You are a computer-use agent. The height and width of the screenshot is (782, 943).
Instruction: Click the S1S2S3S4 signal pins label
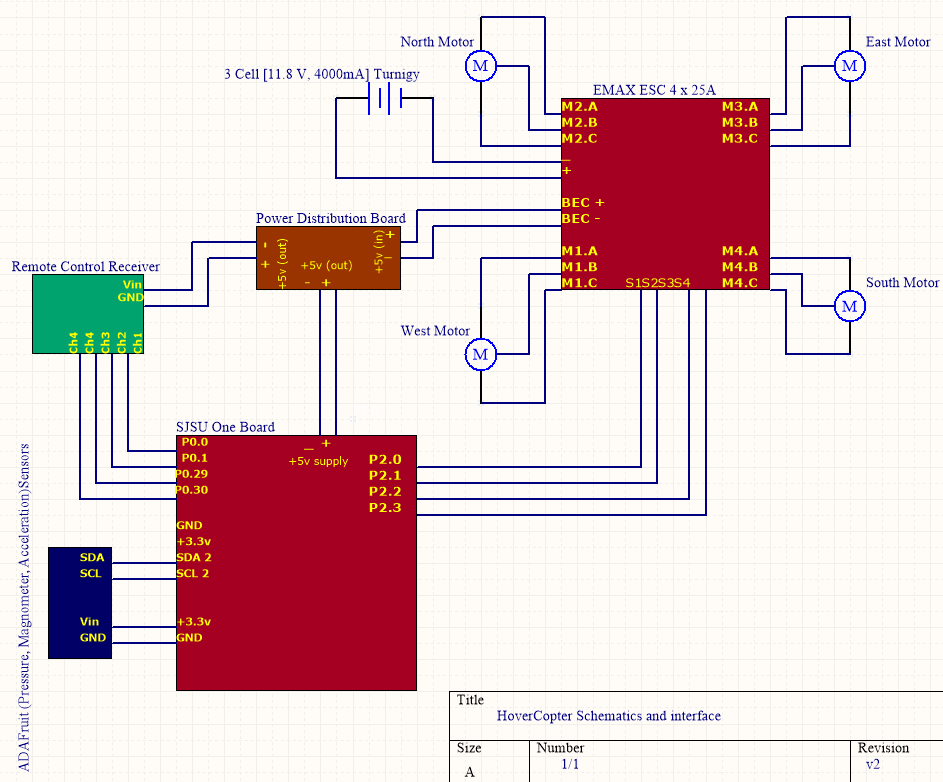tap(657, 283)
